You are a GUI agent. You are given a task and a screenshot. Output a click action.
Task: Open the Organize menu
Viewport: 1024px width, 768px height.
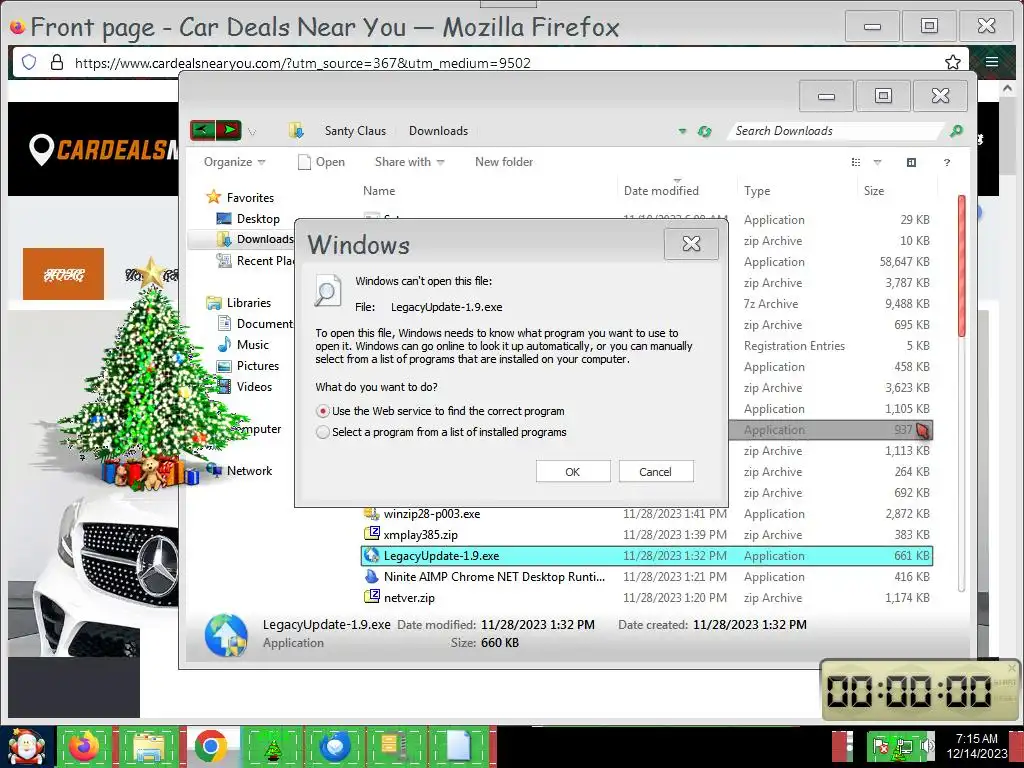pyautogui.click(x=234, y=162)
